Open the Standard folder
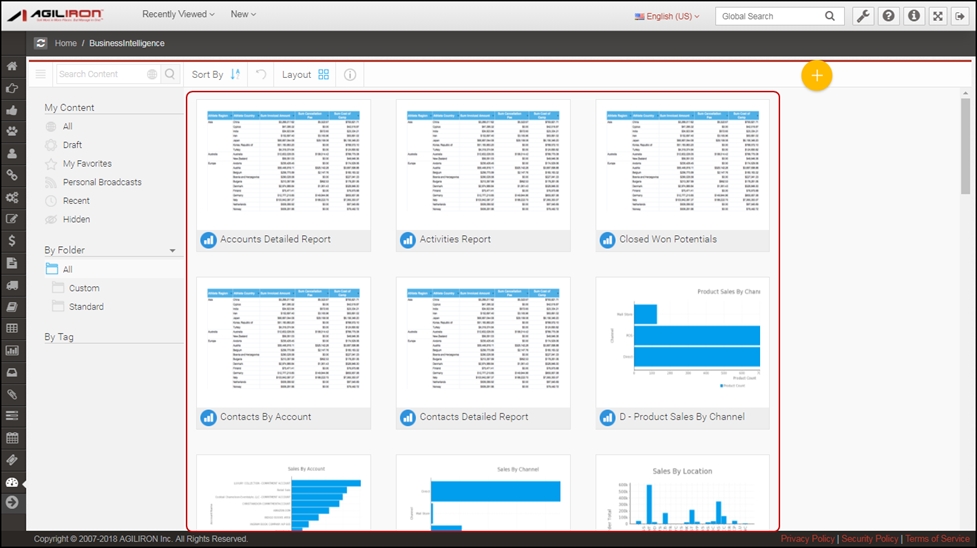 pyautogui.click(x=87, y=307)
